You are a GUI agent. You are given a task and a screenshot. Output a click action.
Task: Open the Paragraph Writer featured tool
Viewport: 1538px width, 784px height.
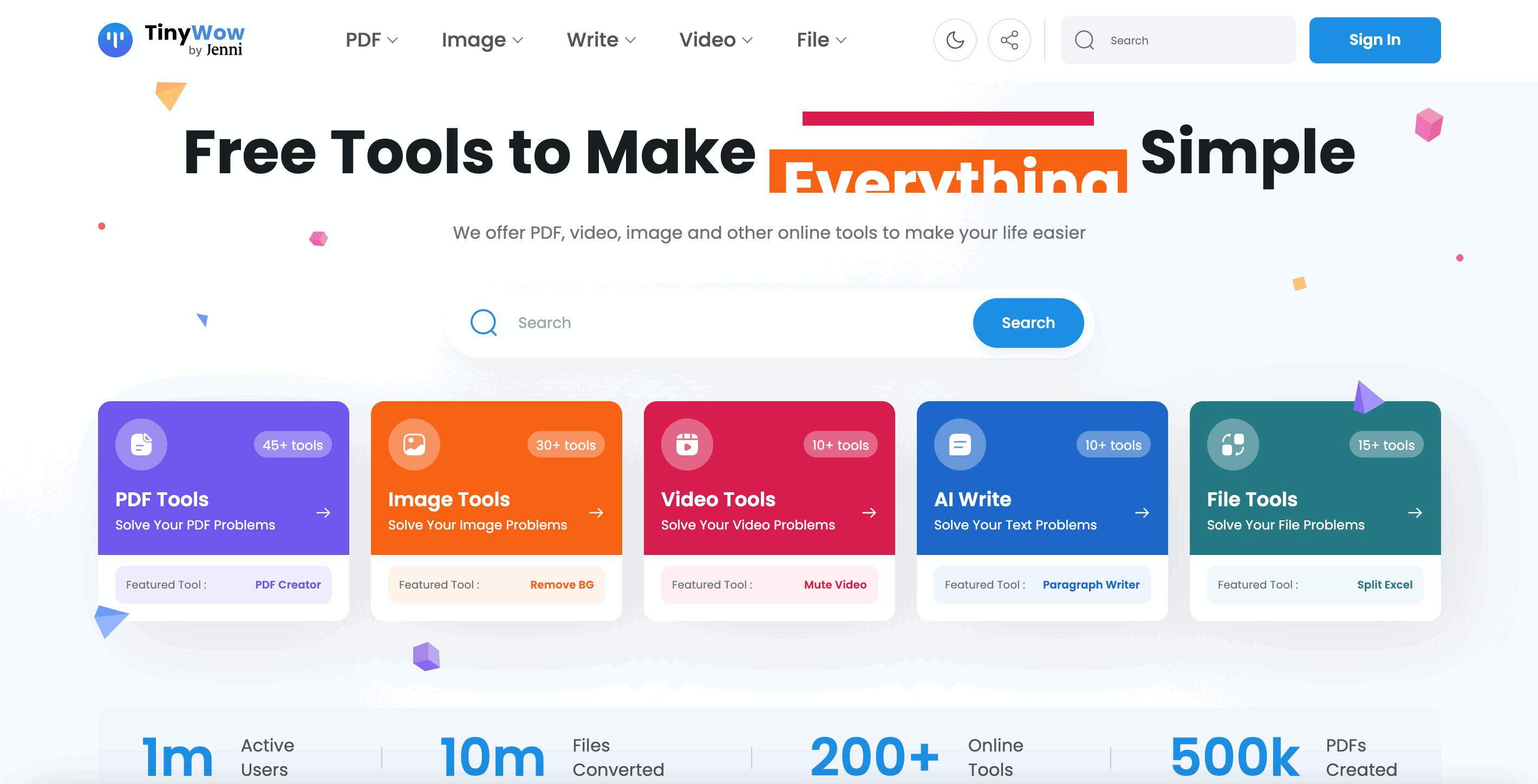point(1091,585)
